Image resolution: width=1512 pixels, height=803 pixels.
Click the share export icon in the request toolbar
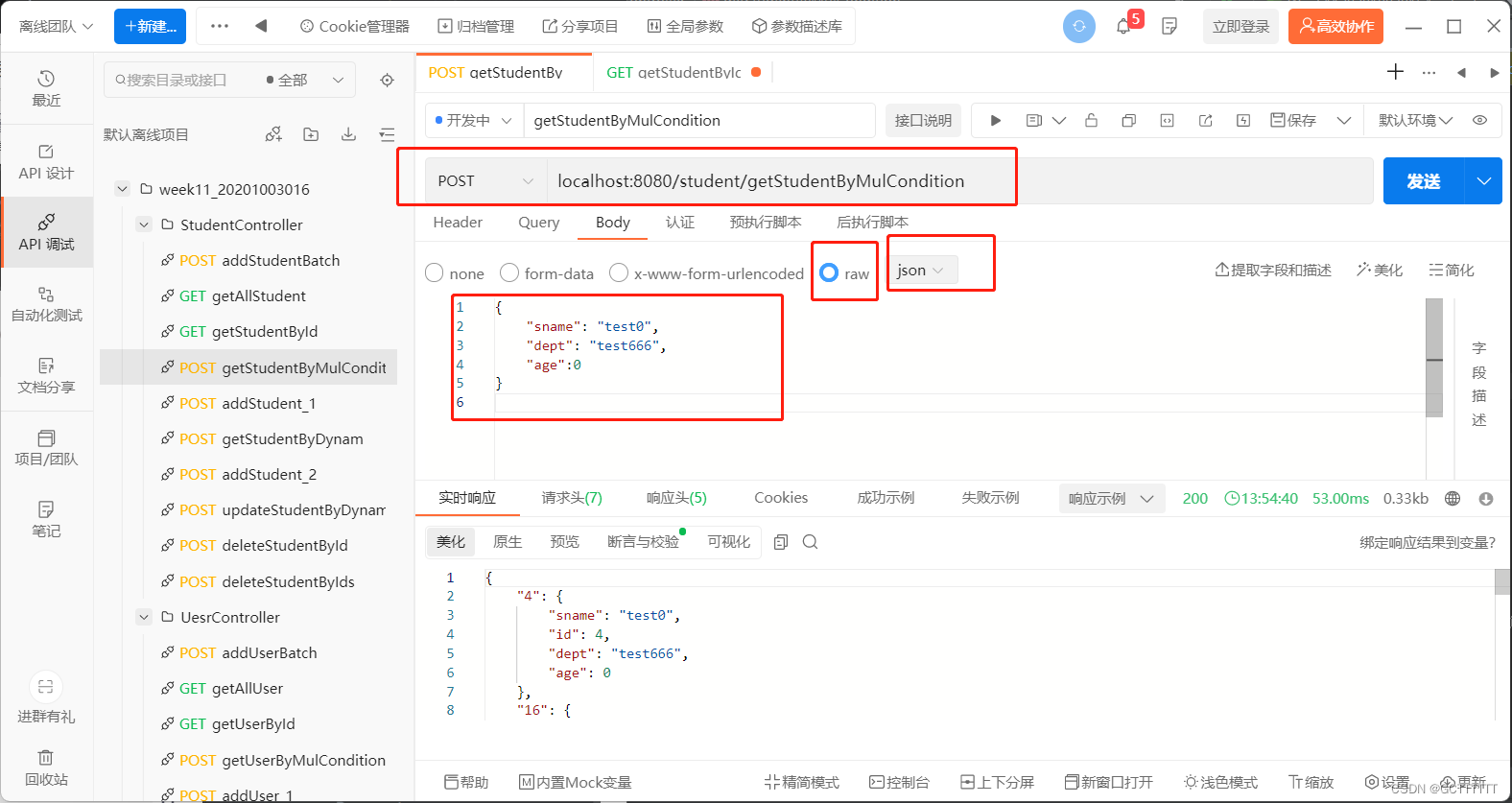(x=1205, y=120)
